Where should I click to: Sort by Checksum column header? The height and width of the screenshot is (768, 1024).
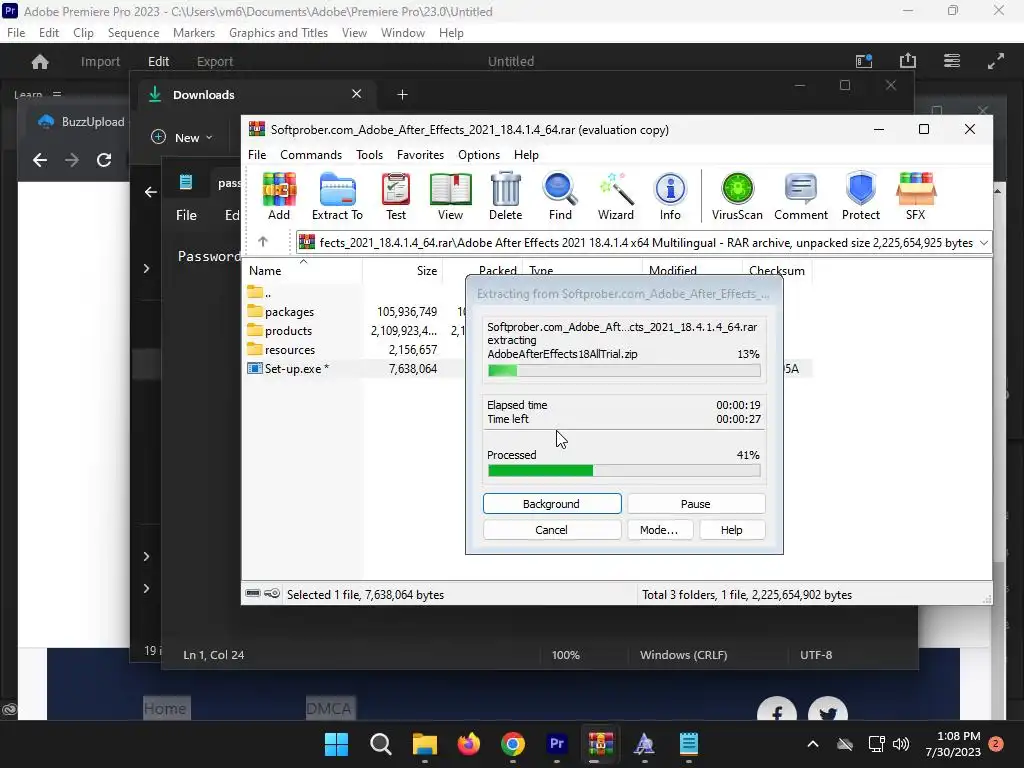tap(776, 270)
